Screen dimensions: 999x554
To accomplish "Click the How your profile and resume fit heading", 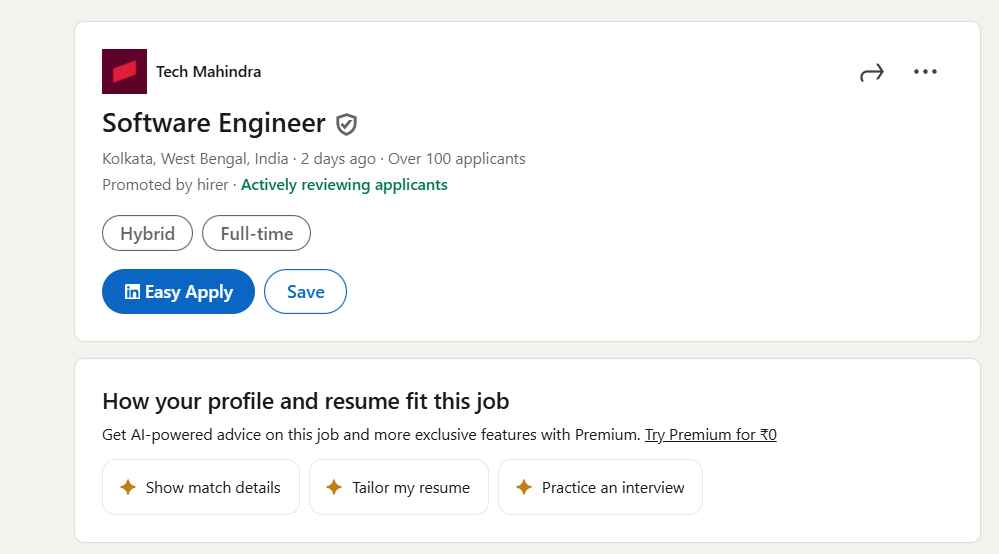I will pos(305,402).
